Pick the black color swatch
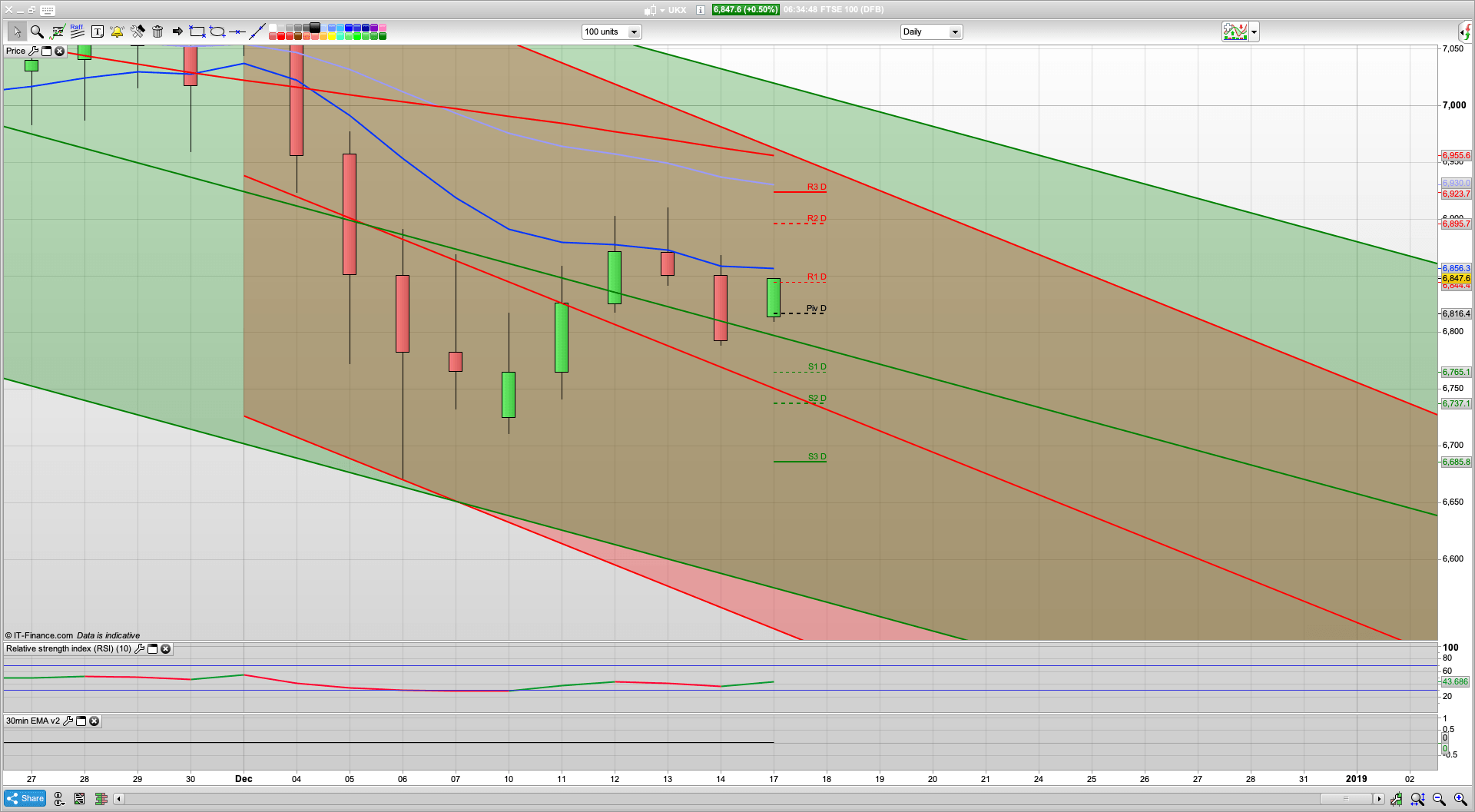This screenshot has height=812, width=1475. tap(313, 28)
